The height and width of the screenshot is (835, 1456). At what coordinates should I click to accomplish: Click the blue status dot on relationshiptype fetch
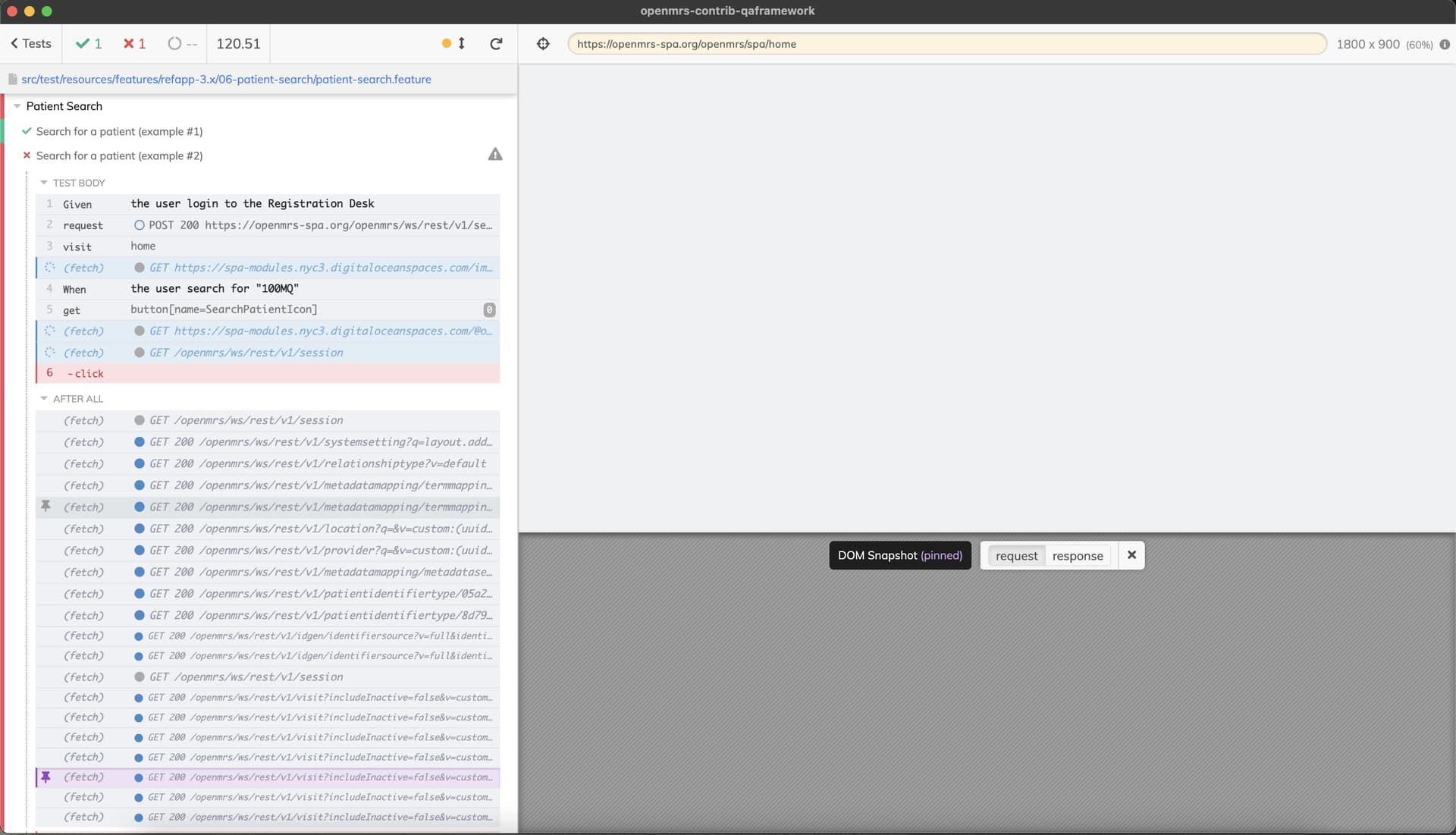click(x=139, y=463)
